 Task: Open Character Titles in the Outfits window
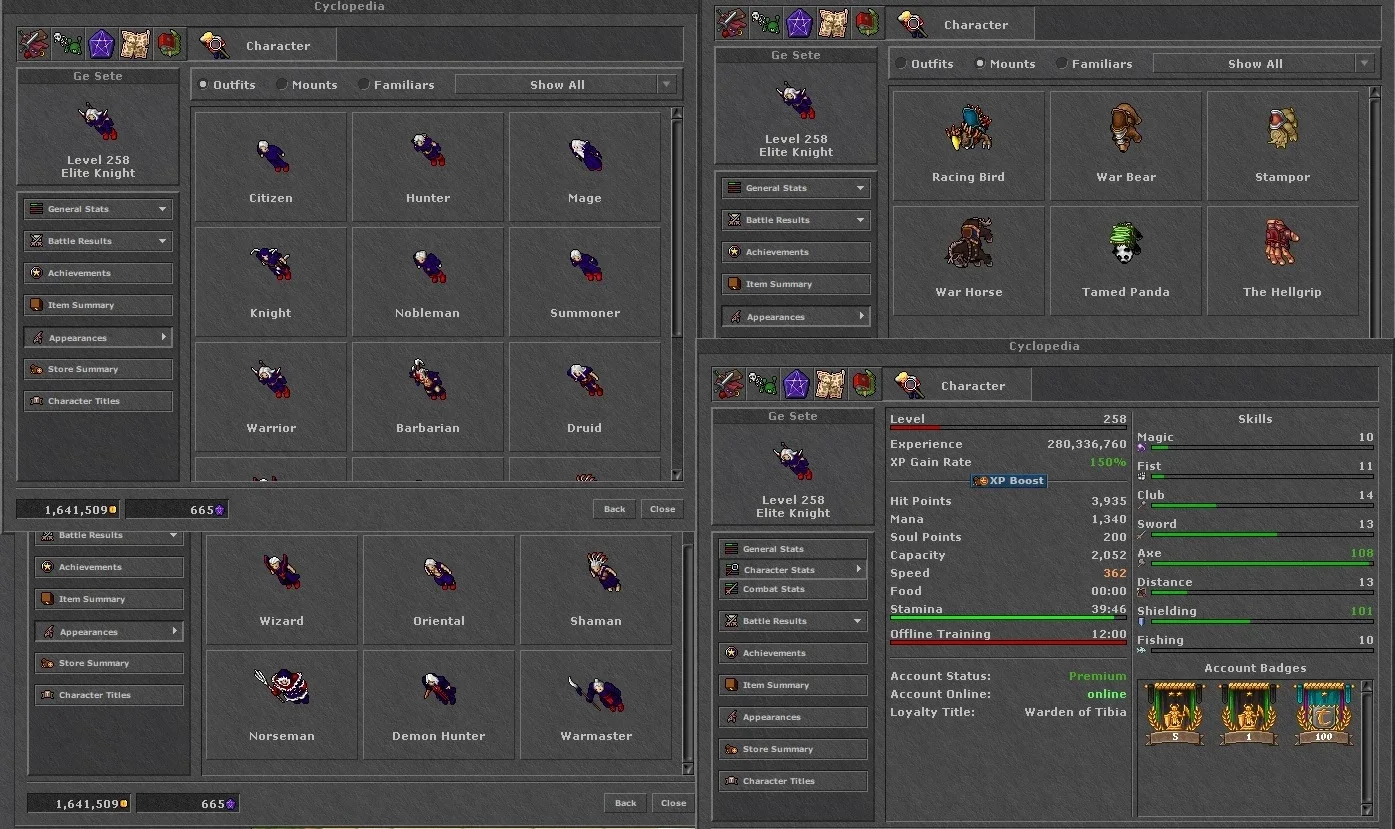pos(98,401)
